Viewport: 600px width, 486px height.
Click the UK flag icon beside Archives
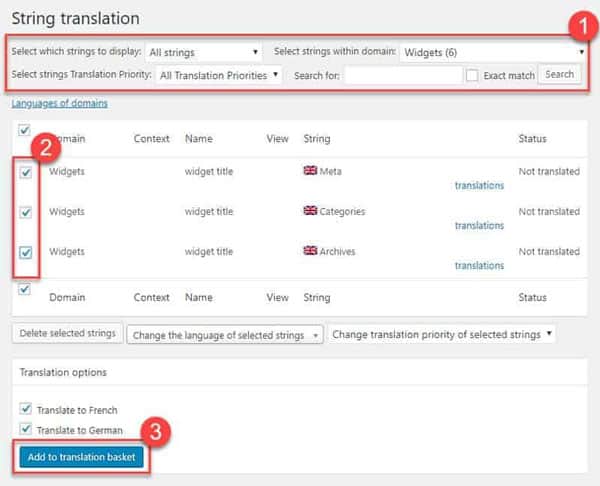pos(309,251)
